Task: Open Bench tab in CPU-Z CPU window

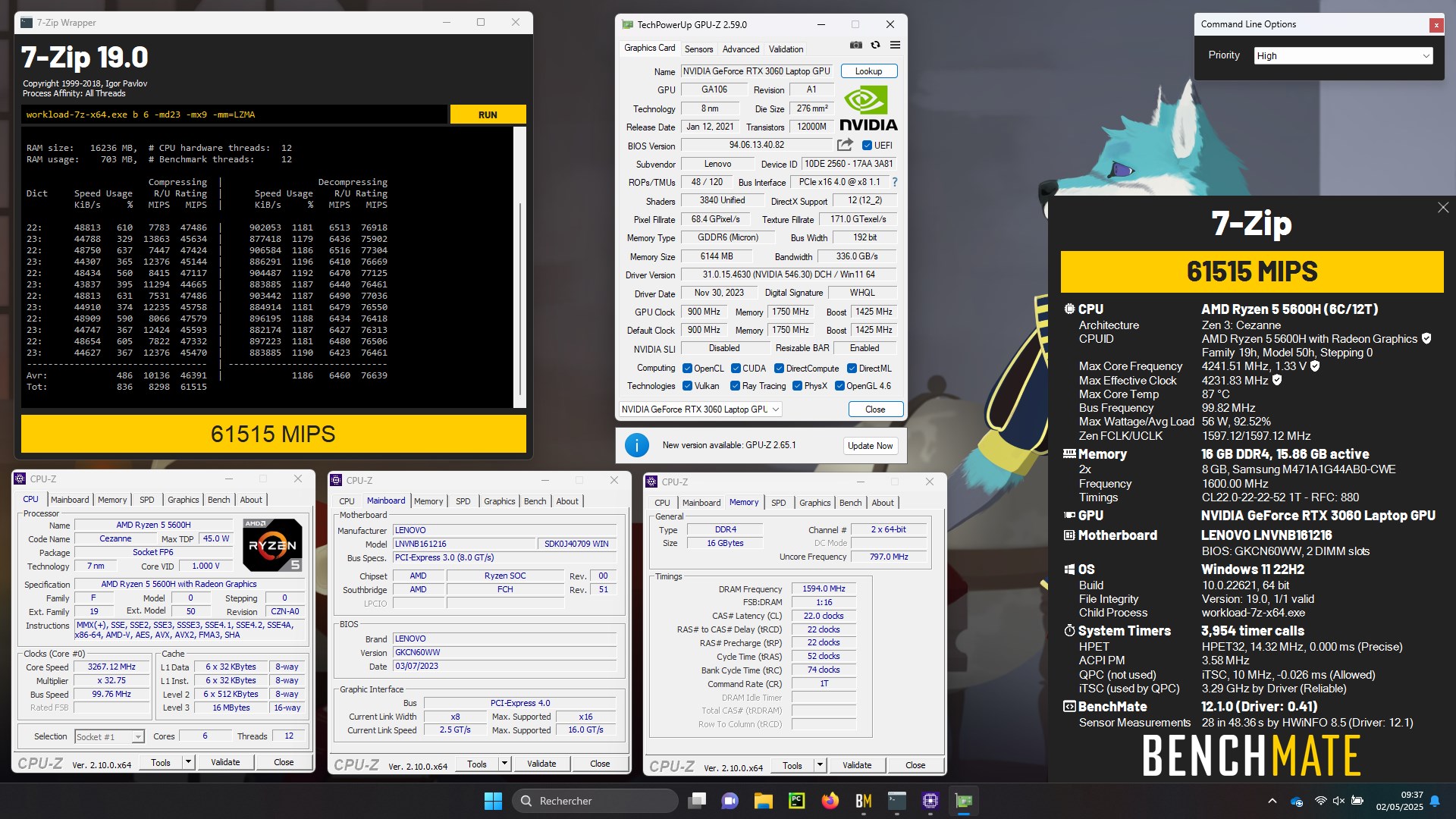Action: [x=218, y=500]
